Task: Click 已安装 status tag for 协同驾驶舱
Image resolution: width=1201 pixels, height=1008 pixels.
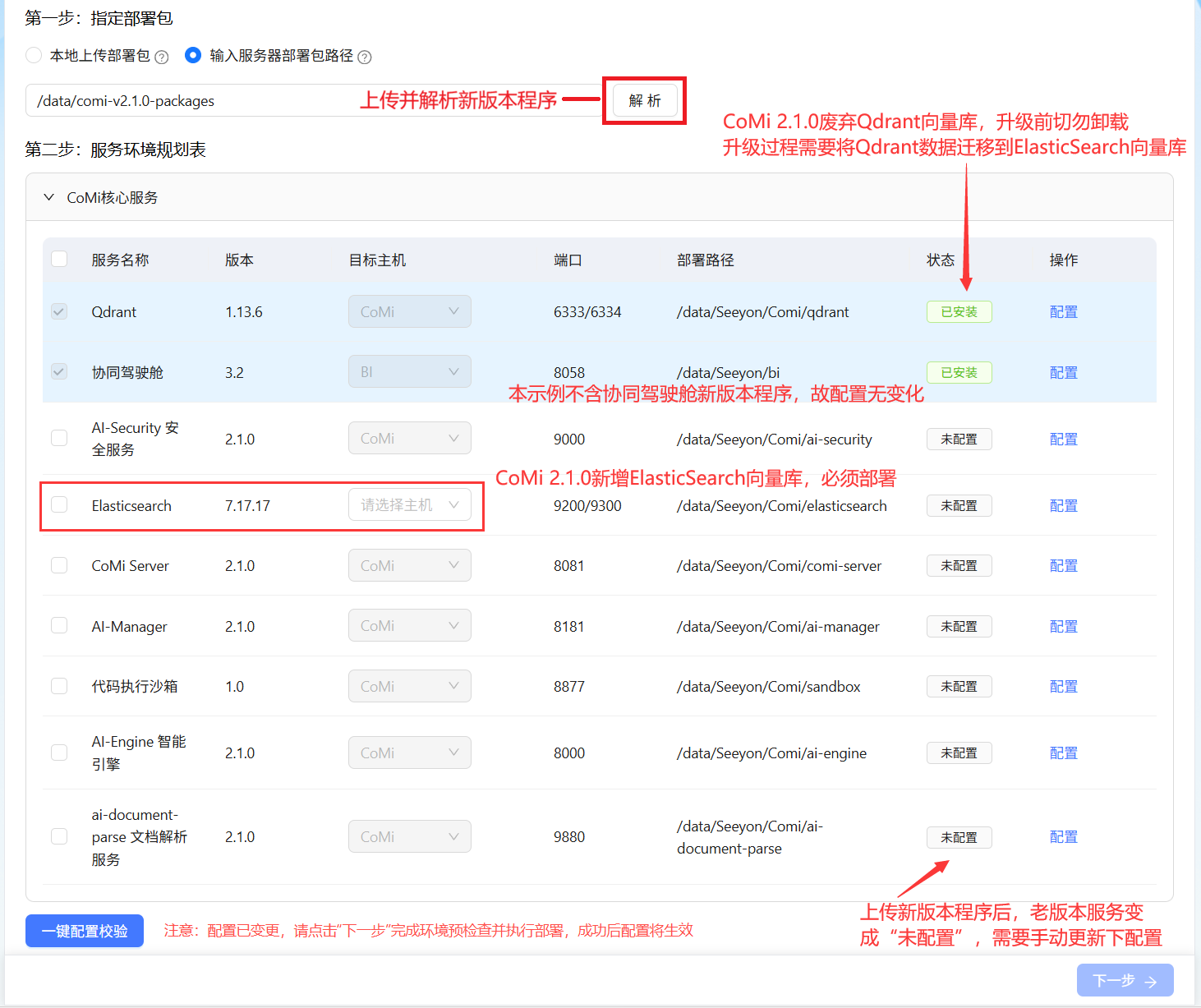Action: [959, 373]
